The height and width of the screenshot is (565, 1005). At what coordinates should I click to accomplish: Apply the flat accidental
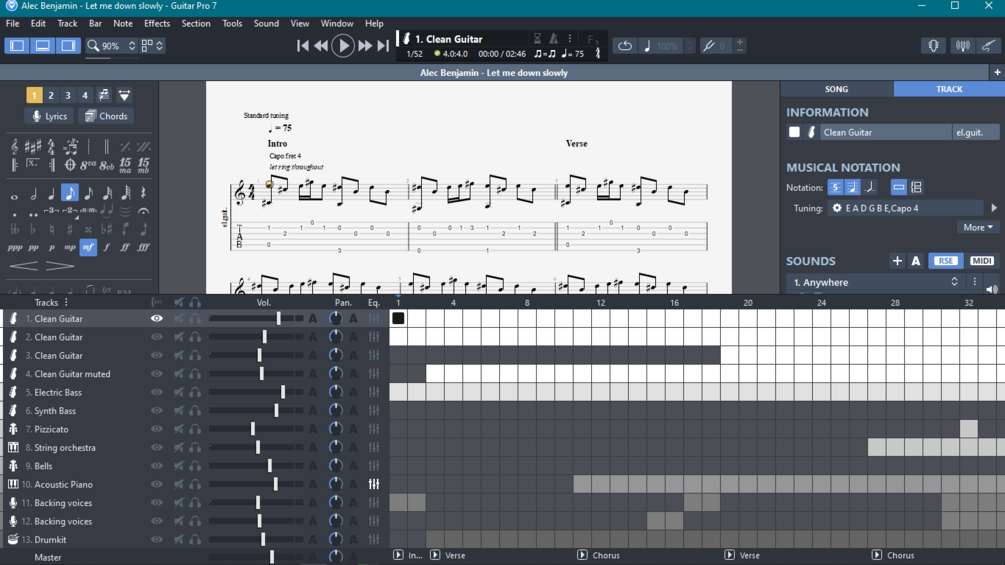tap(33, 229)
